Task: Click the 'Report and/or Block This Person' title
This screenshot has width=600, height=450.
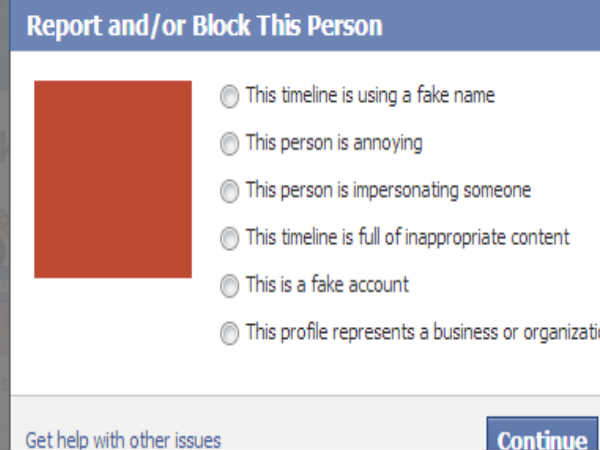Action: (x=204, y=25)
